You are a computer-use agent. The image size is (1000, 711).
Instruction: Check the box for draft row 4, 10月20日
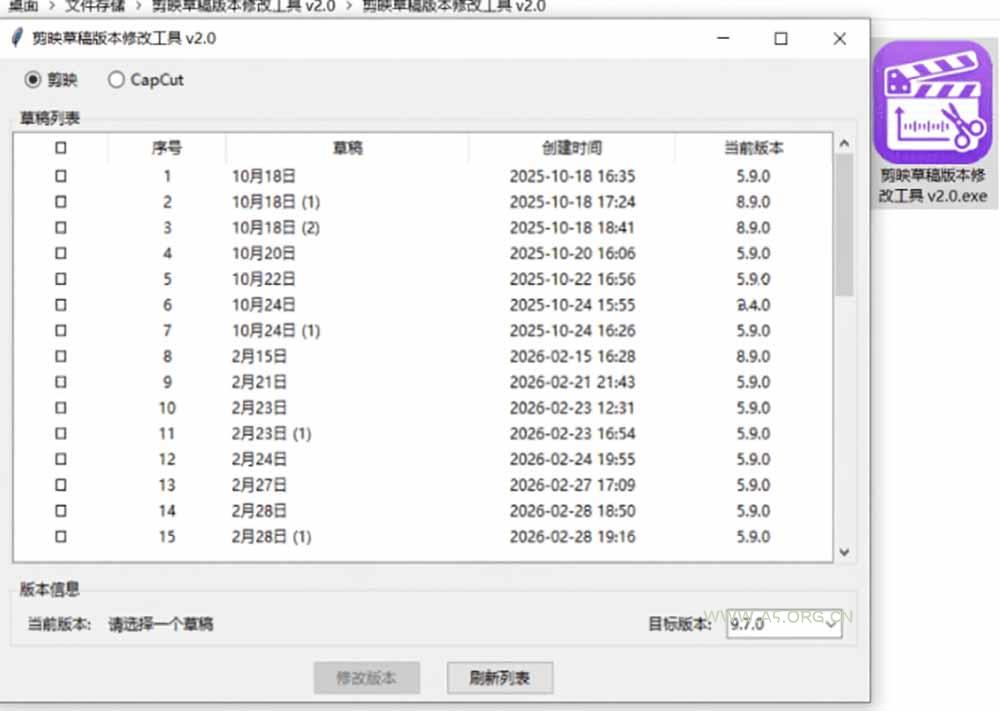(x=61, y=253)
